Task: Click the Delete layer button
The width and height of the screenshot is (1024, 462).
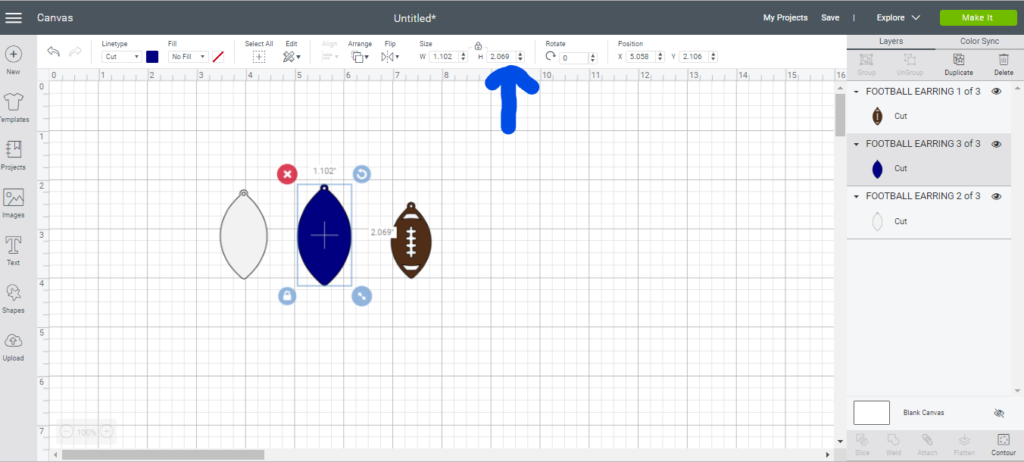Action: tap(1004, 64)
